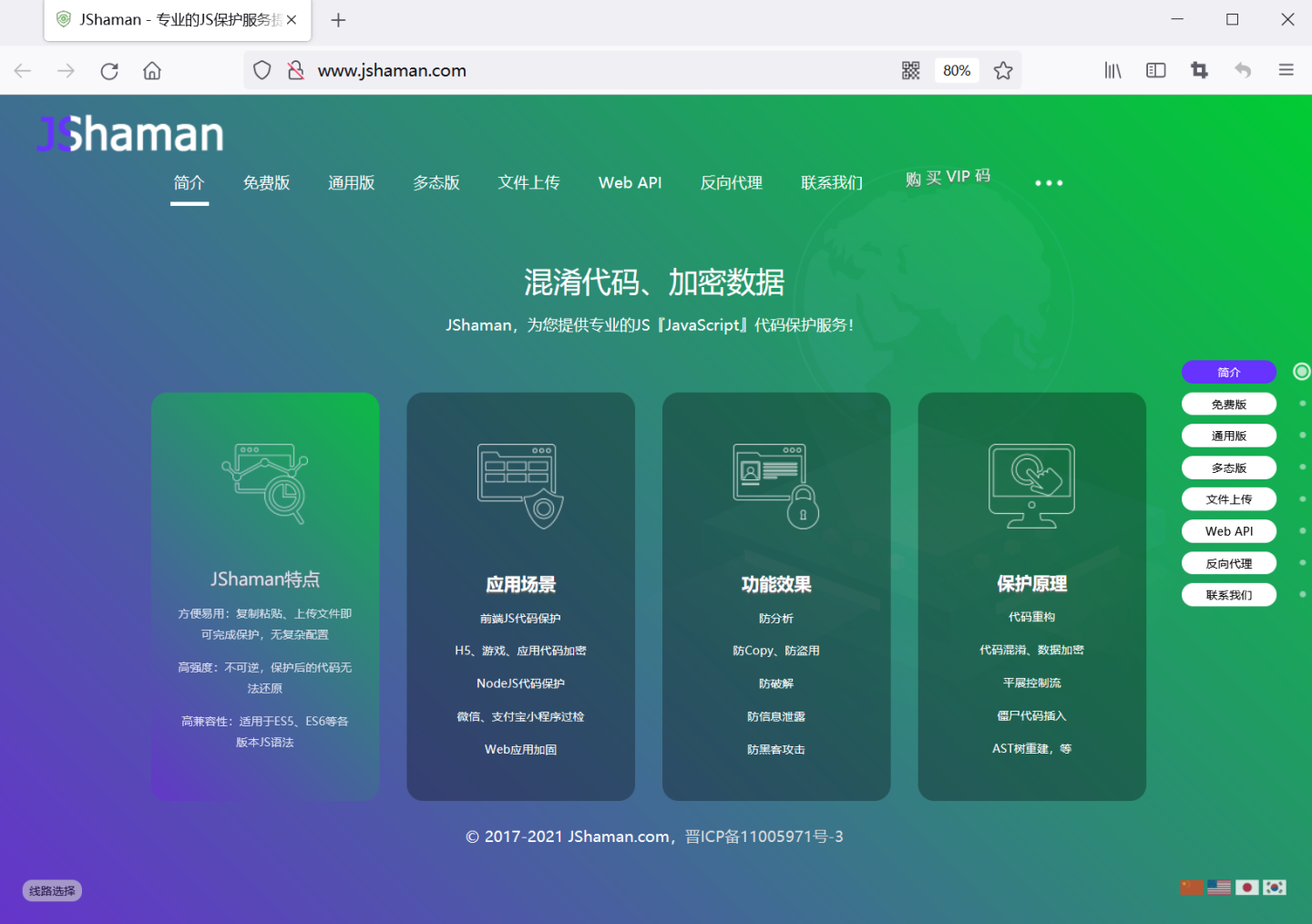The width and height of the screenshot is (1312, 924).
Task: Click the 晋ICP备11005971号-3 footer link
Action: (x=764, y=837)
